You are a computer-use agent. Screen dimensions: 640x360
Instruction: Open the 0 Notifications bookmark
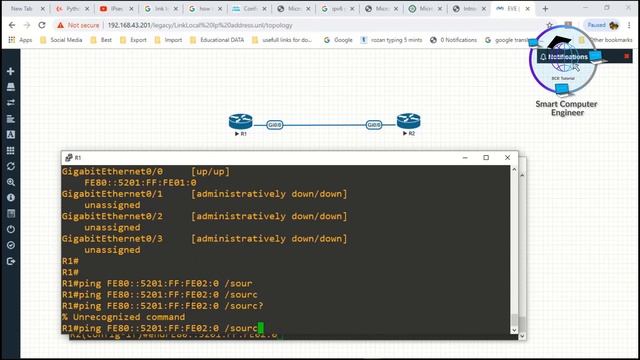point(453,40)
